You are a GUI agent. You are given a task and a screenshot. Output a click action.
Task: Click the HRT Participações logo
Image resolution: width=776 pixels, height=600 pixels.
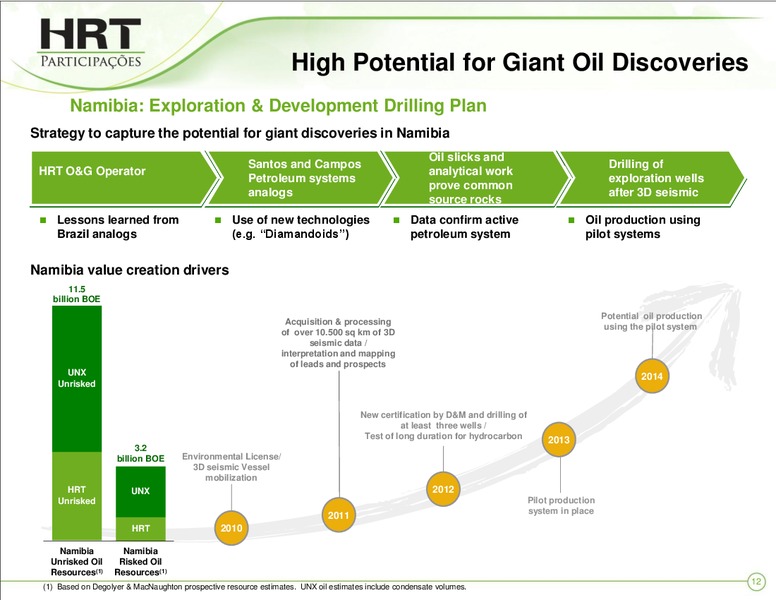click(91, 44)
